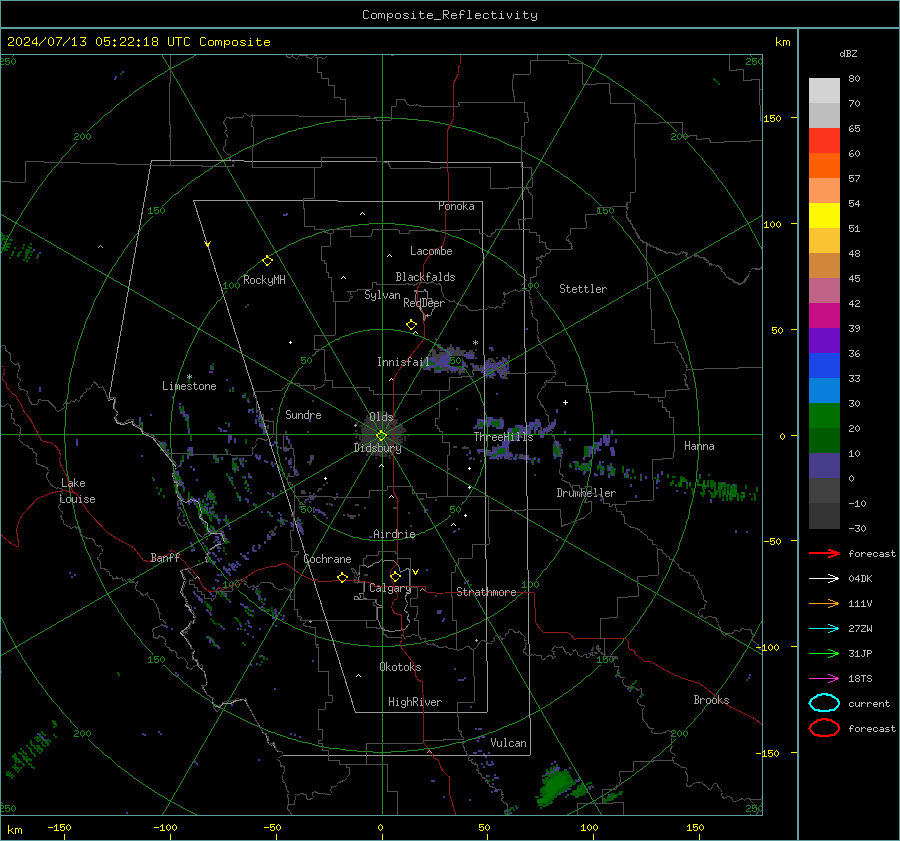
Task: Click the current legend label
Action: click(x=869, y=703)
